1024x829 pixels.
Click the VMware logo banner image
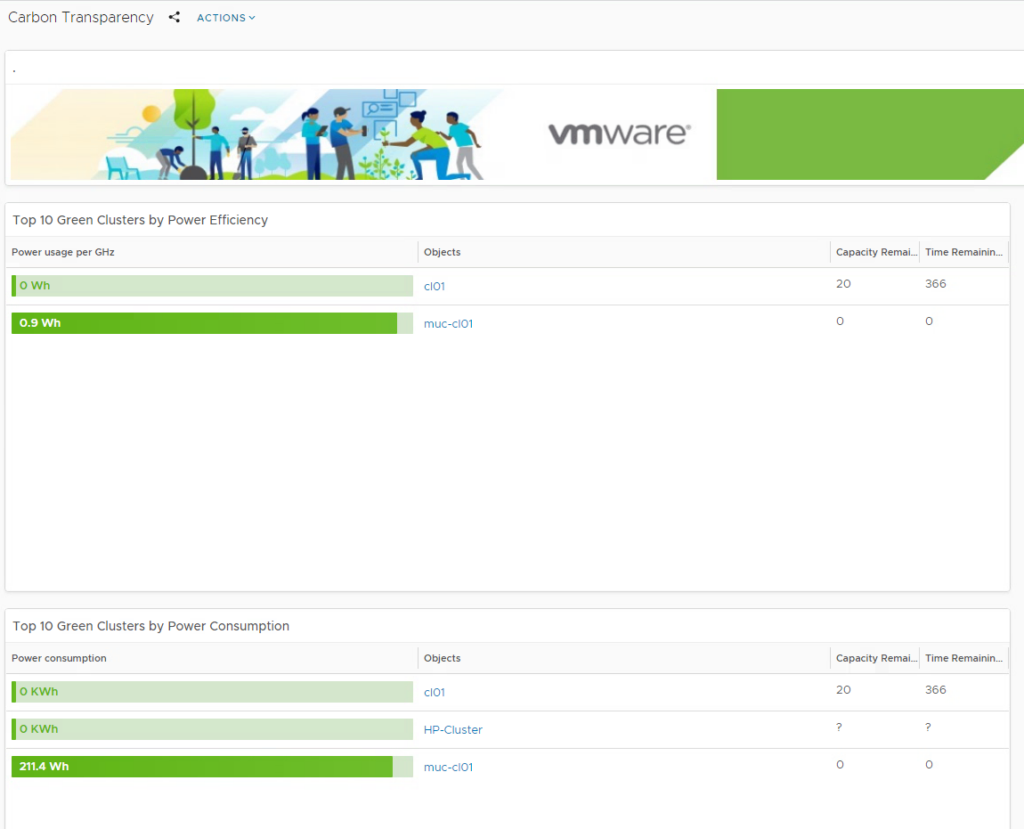[619, 134]
